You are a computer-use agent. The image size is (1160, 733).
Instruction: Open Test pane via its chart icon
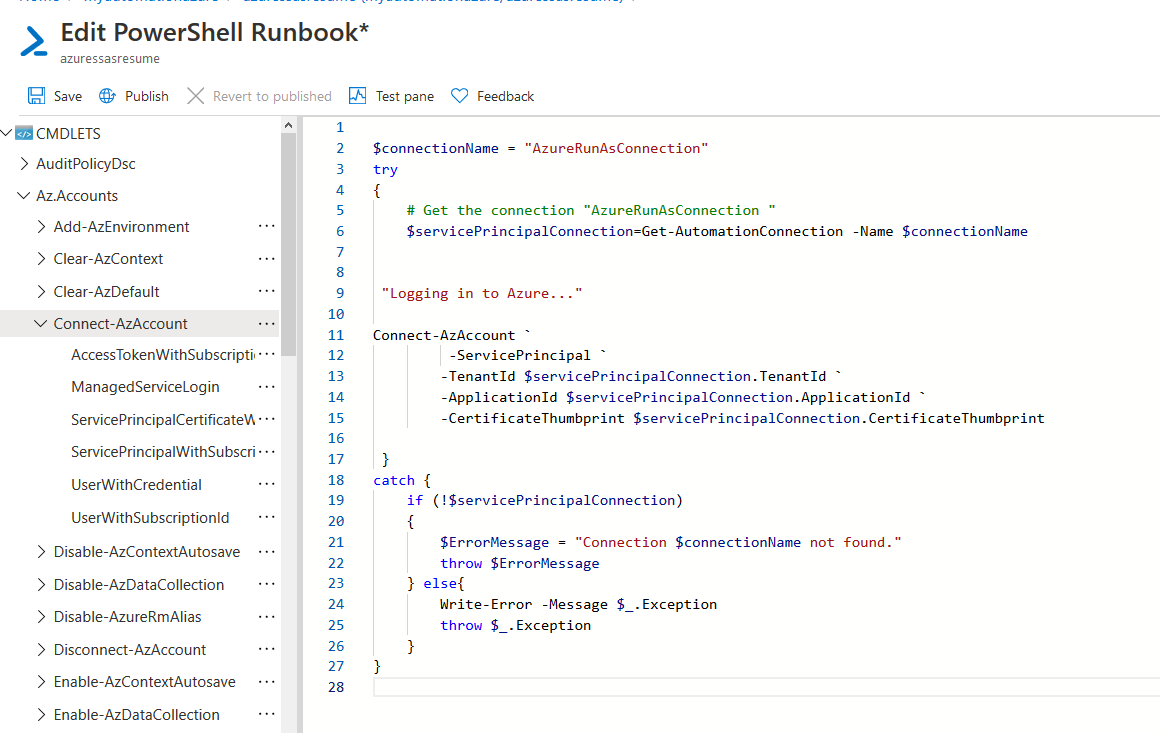358,96
